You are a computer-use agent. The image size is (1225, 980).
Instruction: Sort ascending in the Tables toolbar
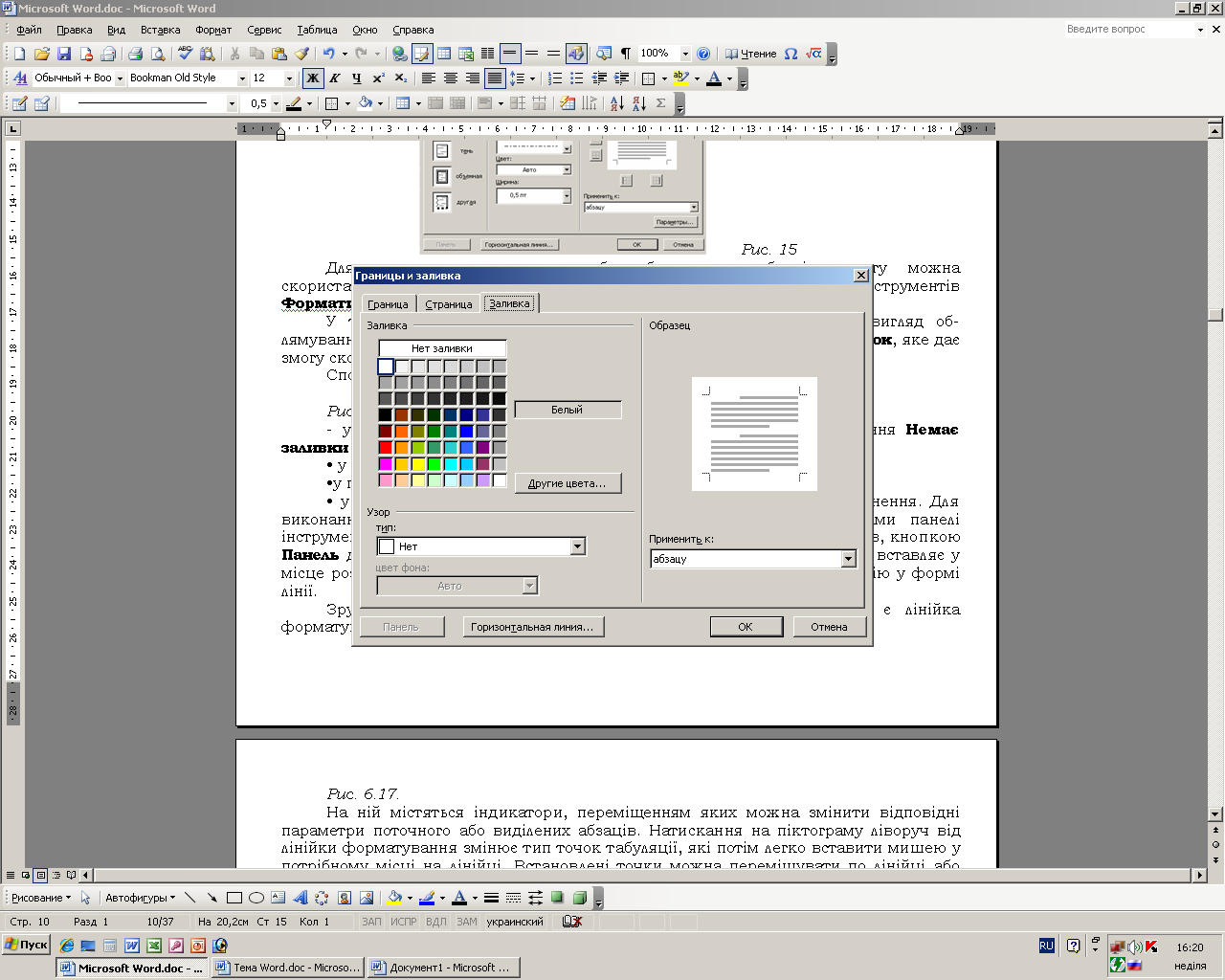coord(616,103)
